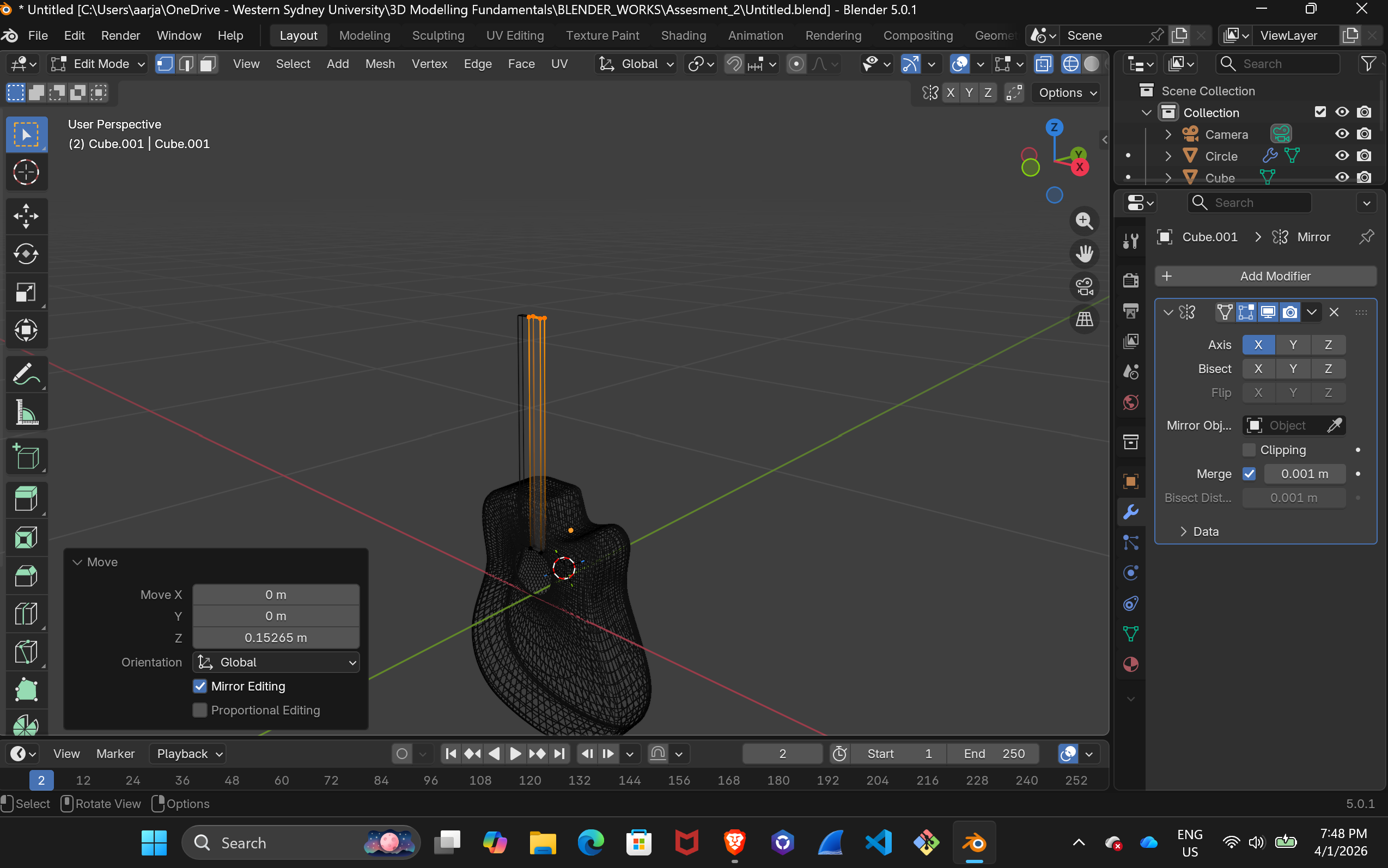The image size is (1388, 868).
Task: Activate the Move tool
Action: click(x=26, y=216)
